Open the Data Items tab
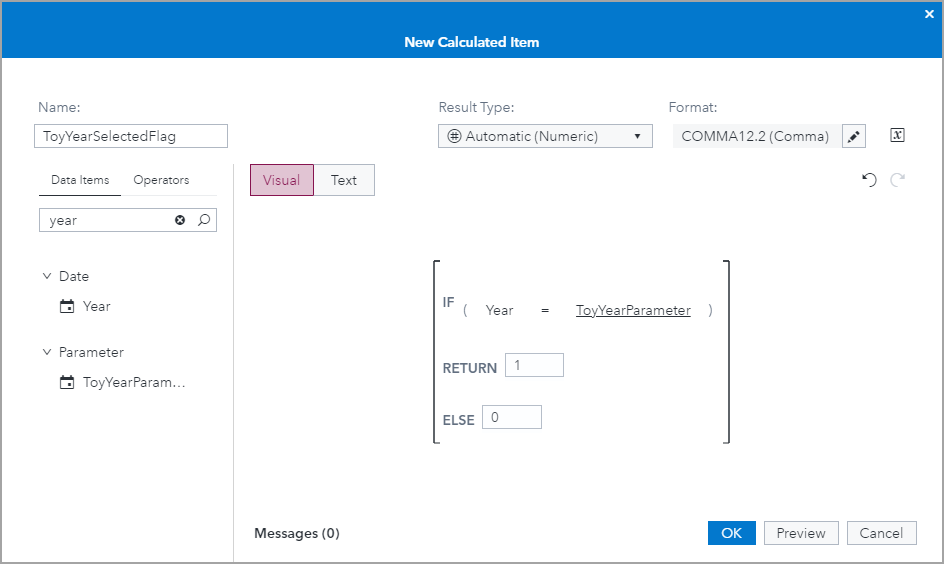 (x=80, y=180)
